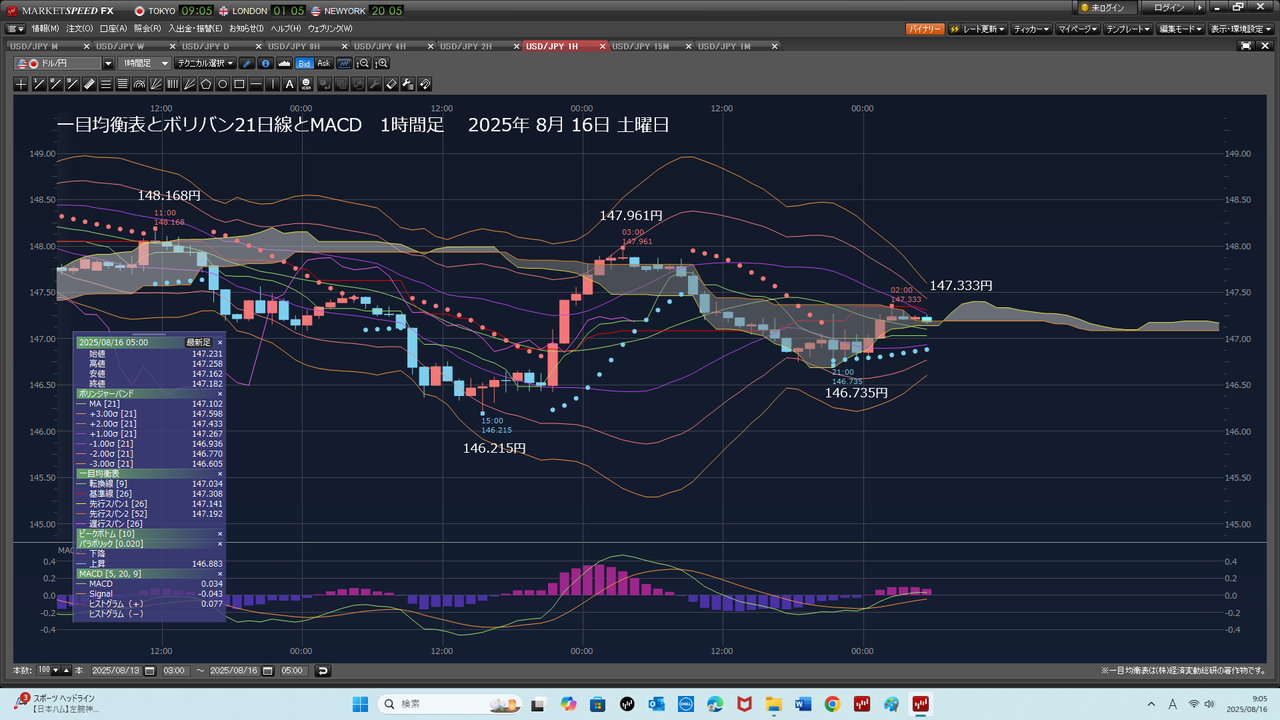Toggle the 最新足 latest-bar button
This screenshot has width=1280, height=720.
point(199,342)
